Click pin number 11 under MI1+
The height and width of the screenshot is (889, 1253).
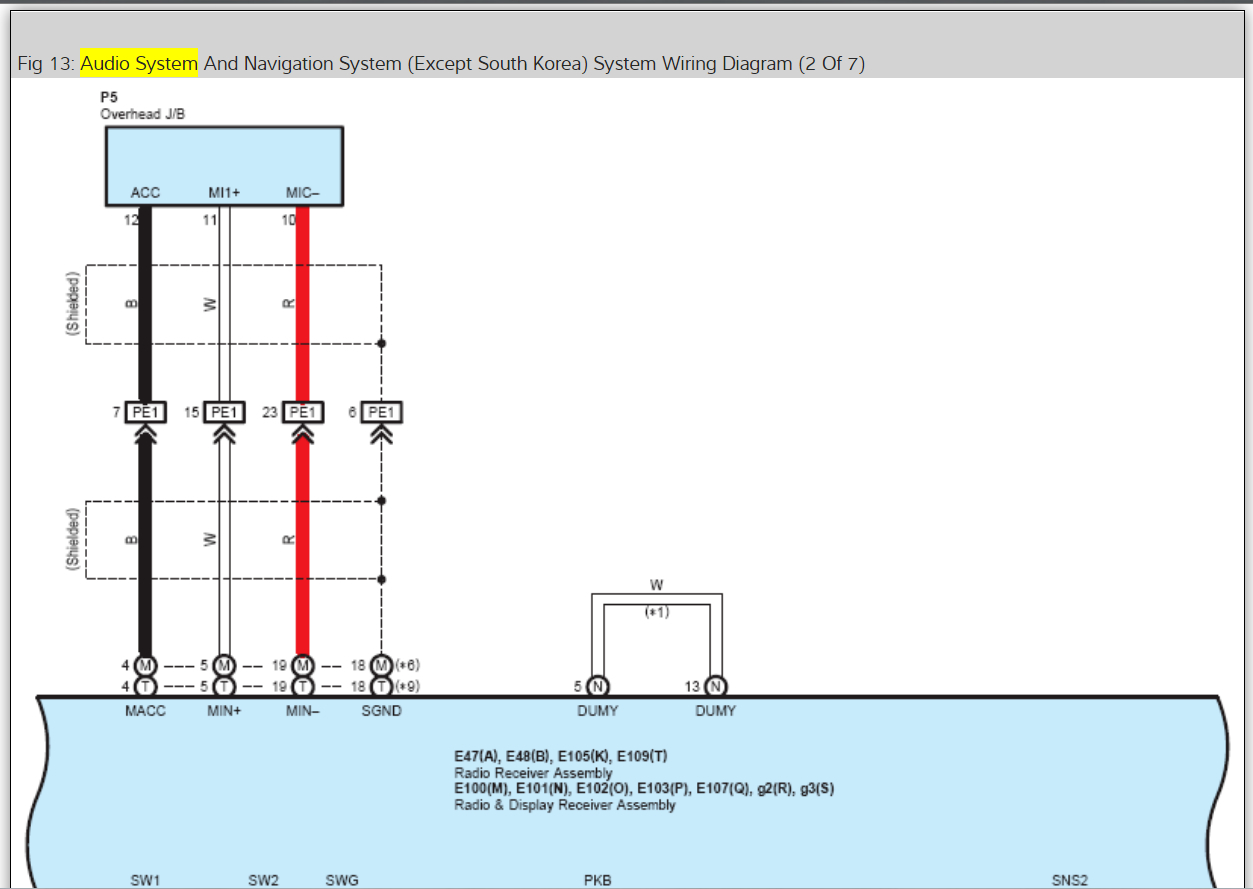click(x=210, y=220)
